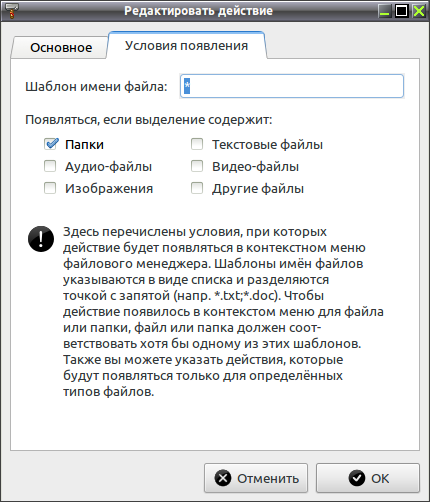Viewport: 430px width, 502px height.
Task: Focus the Шаблон имени файла input field
Action: (292, 86)
